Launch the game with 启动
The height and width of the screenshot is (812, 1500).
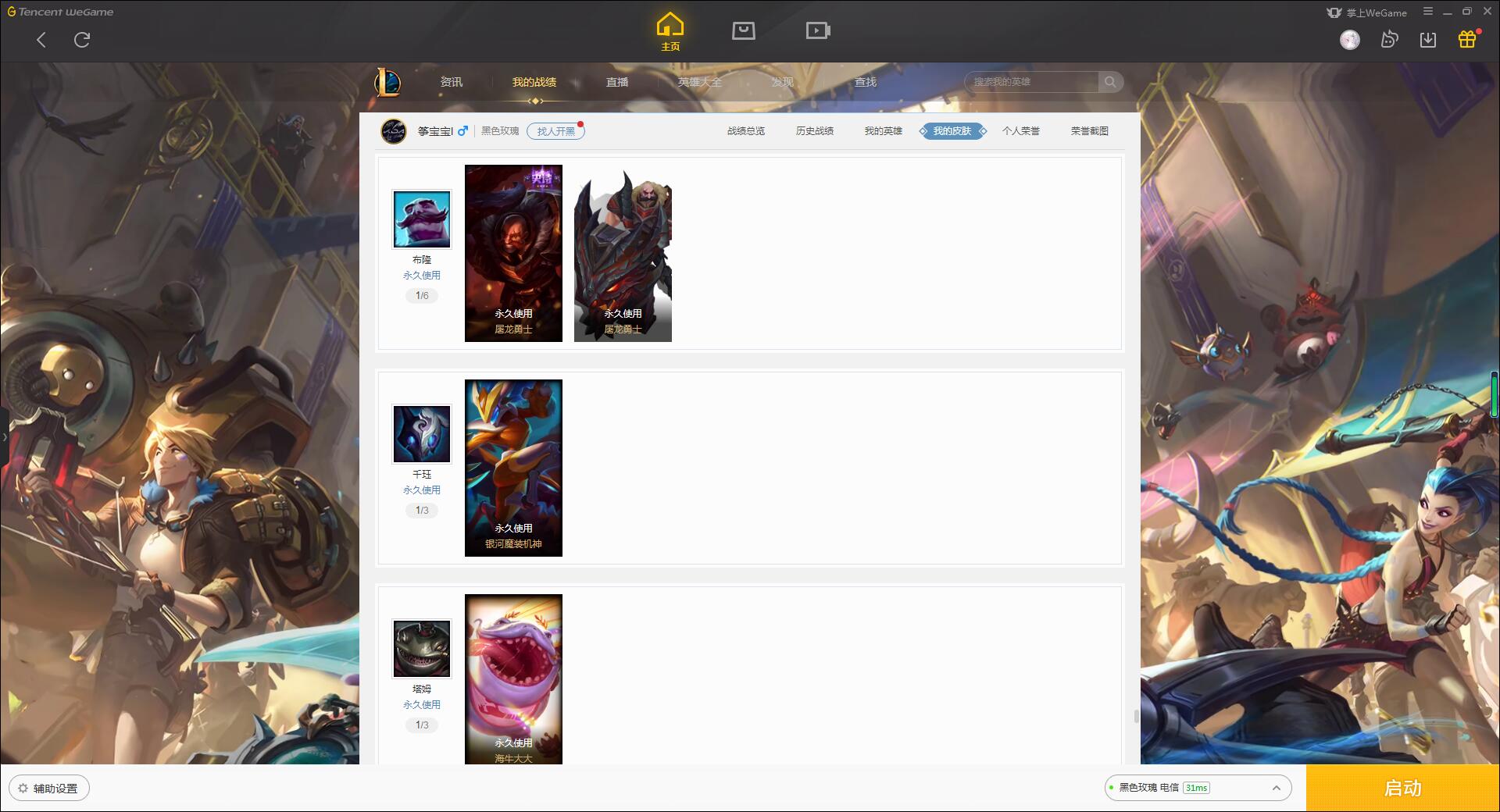coord(1403,789)
